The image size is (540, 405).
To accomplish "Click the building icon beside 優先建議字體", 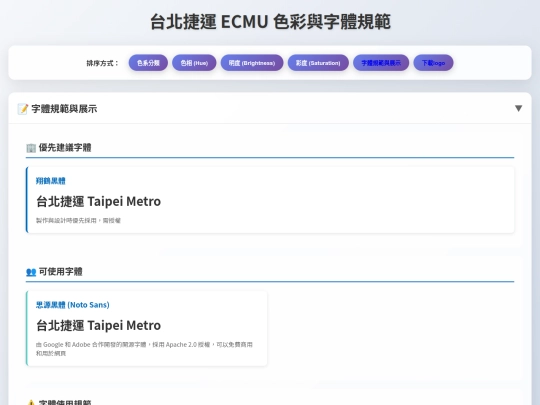I will tap(31, 148).
